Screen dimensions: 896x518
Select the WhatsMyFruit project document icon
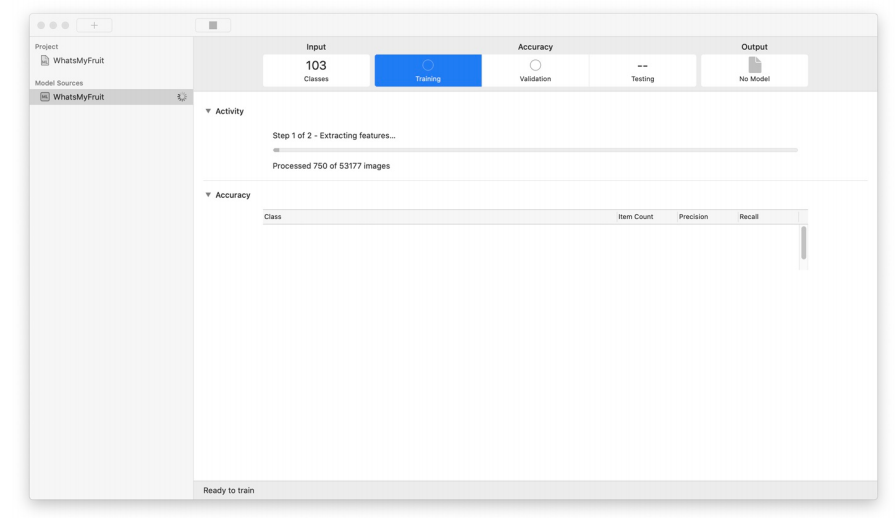[45, 61]
